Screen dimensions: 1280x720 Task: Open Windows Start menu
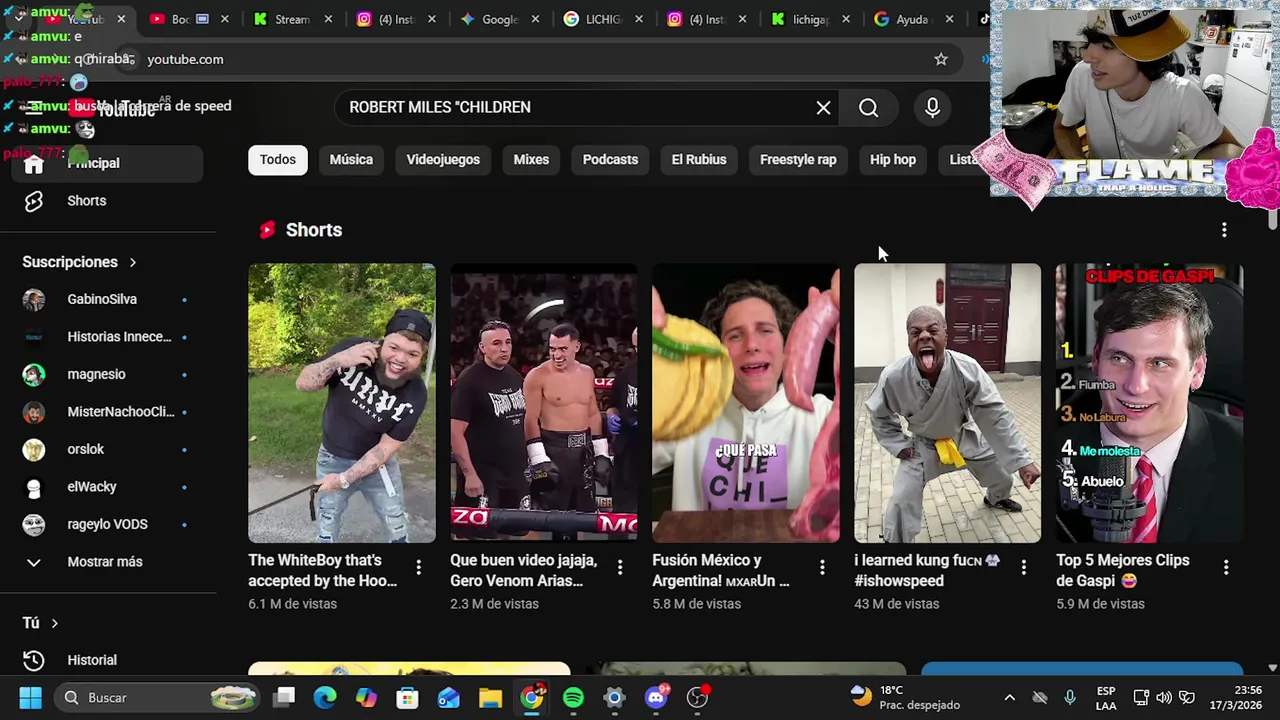tap(30, 698)
